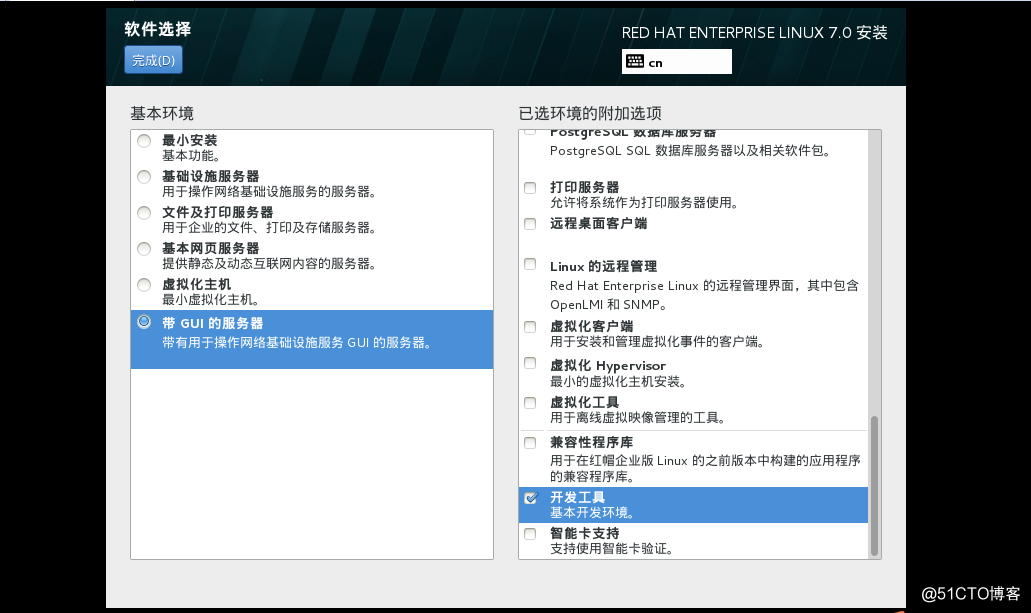Viewport: 1031px width, 613px height.
Task: Click the 用于离线虚拟映像管理的工具 description
Action: tap(637, 418)
